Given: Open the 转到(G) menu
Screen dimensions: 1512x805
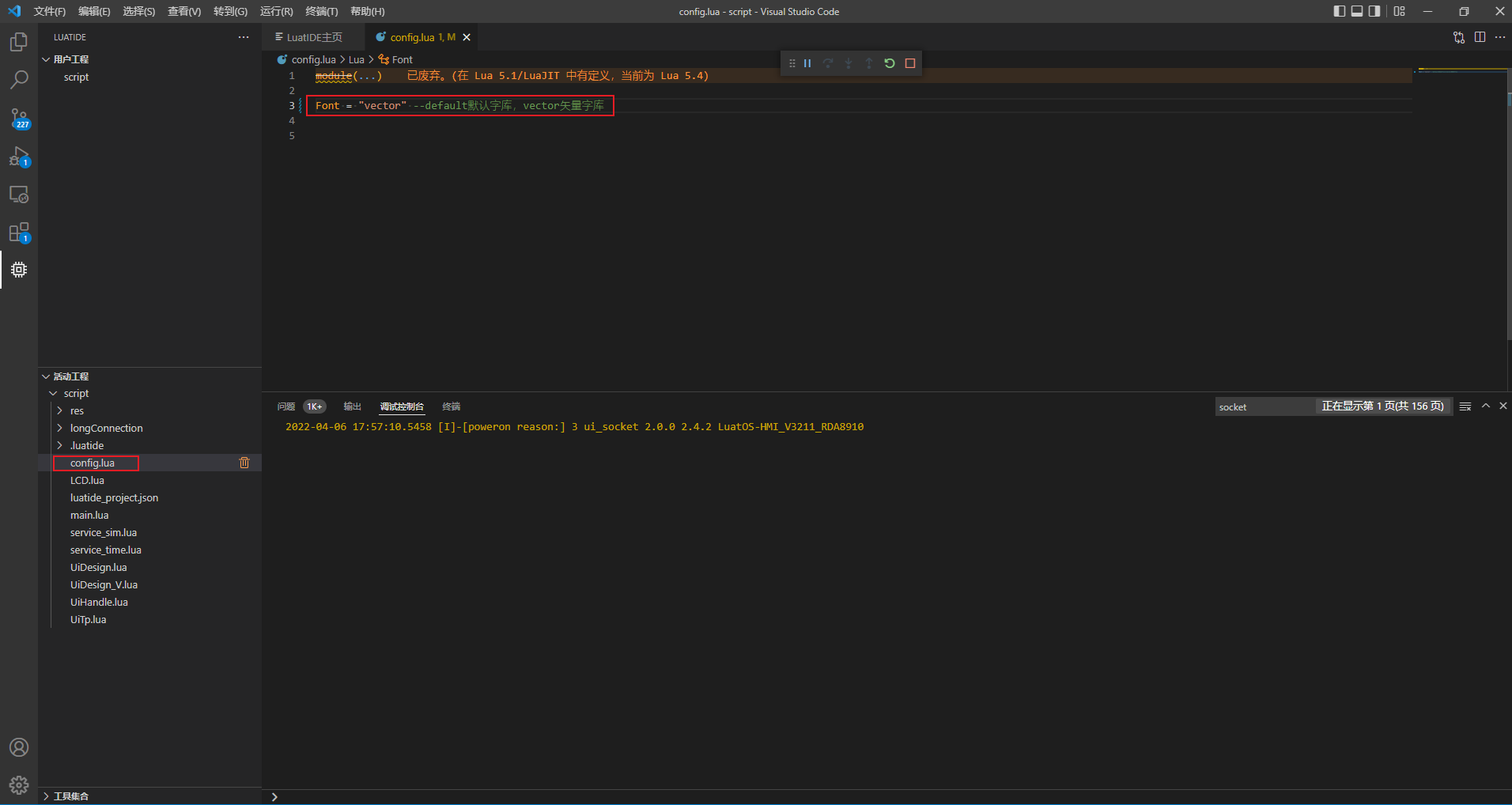Looking at the screenshot, I should (x=230, y=11).
